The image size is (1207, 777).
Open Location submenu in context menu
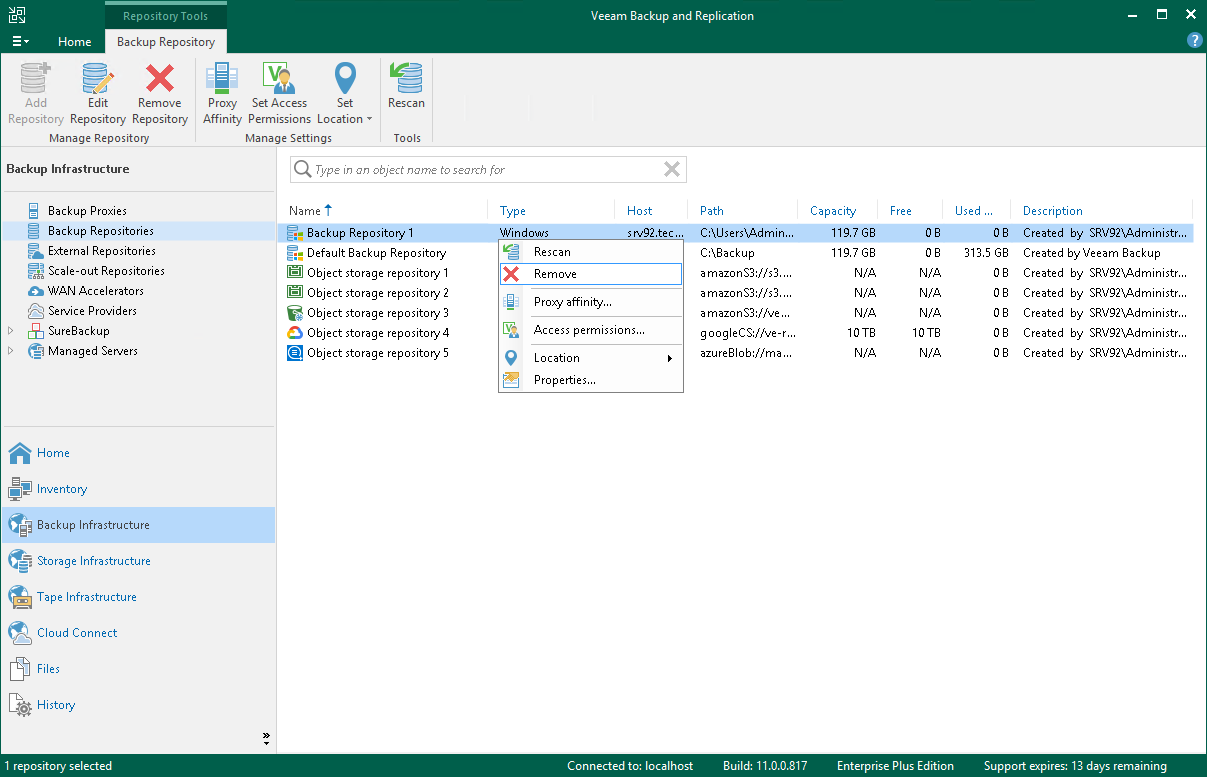[591, 358]
